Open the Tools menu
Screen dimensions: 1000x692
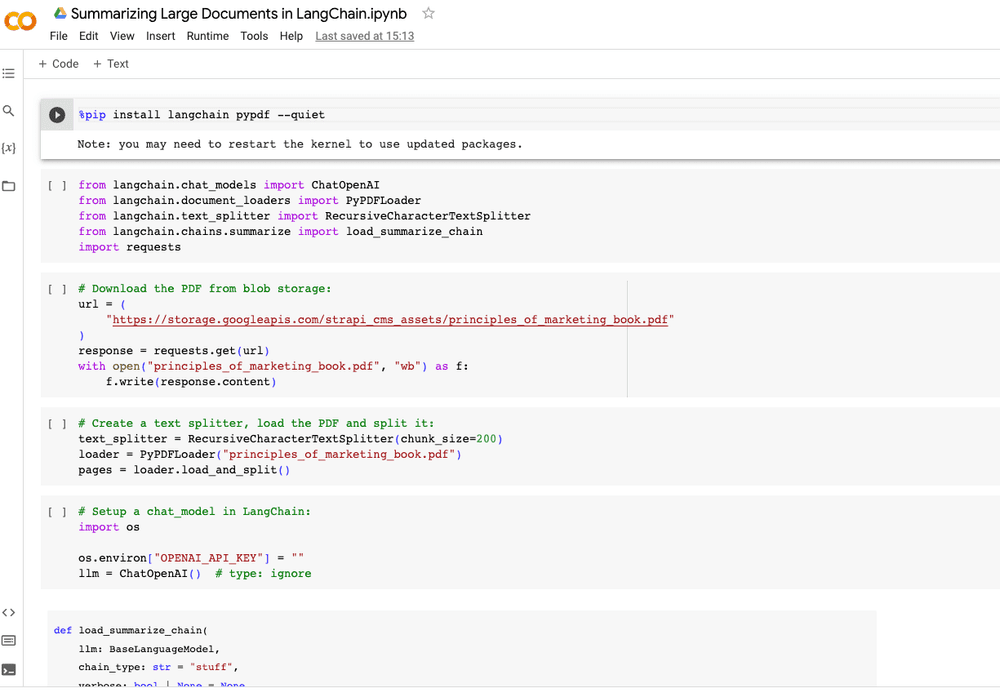click(x=254, y=36)
